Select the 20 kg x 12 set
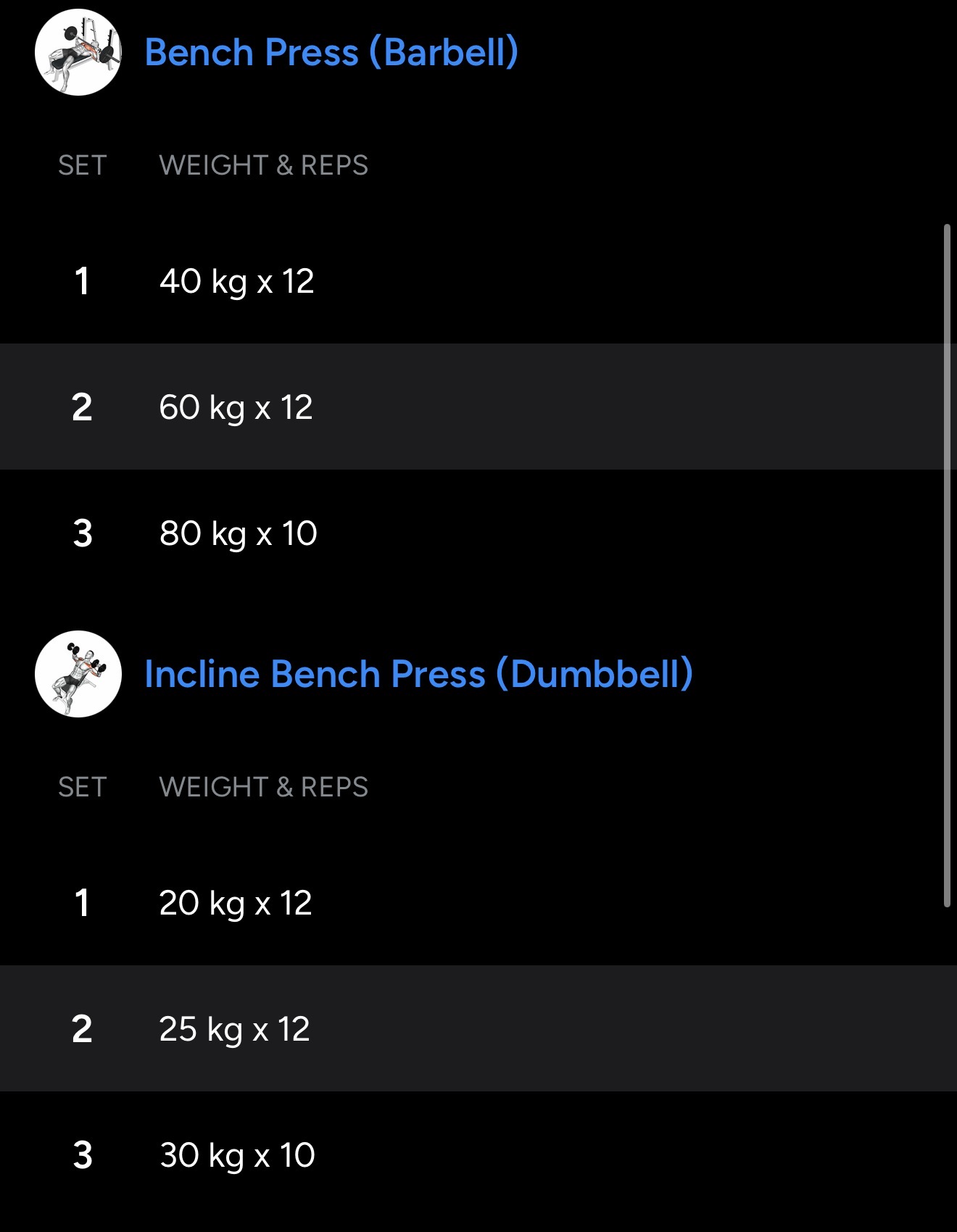Image resolution: width=957 pixels, height=1232 pixels. (236, 903)
